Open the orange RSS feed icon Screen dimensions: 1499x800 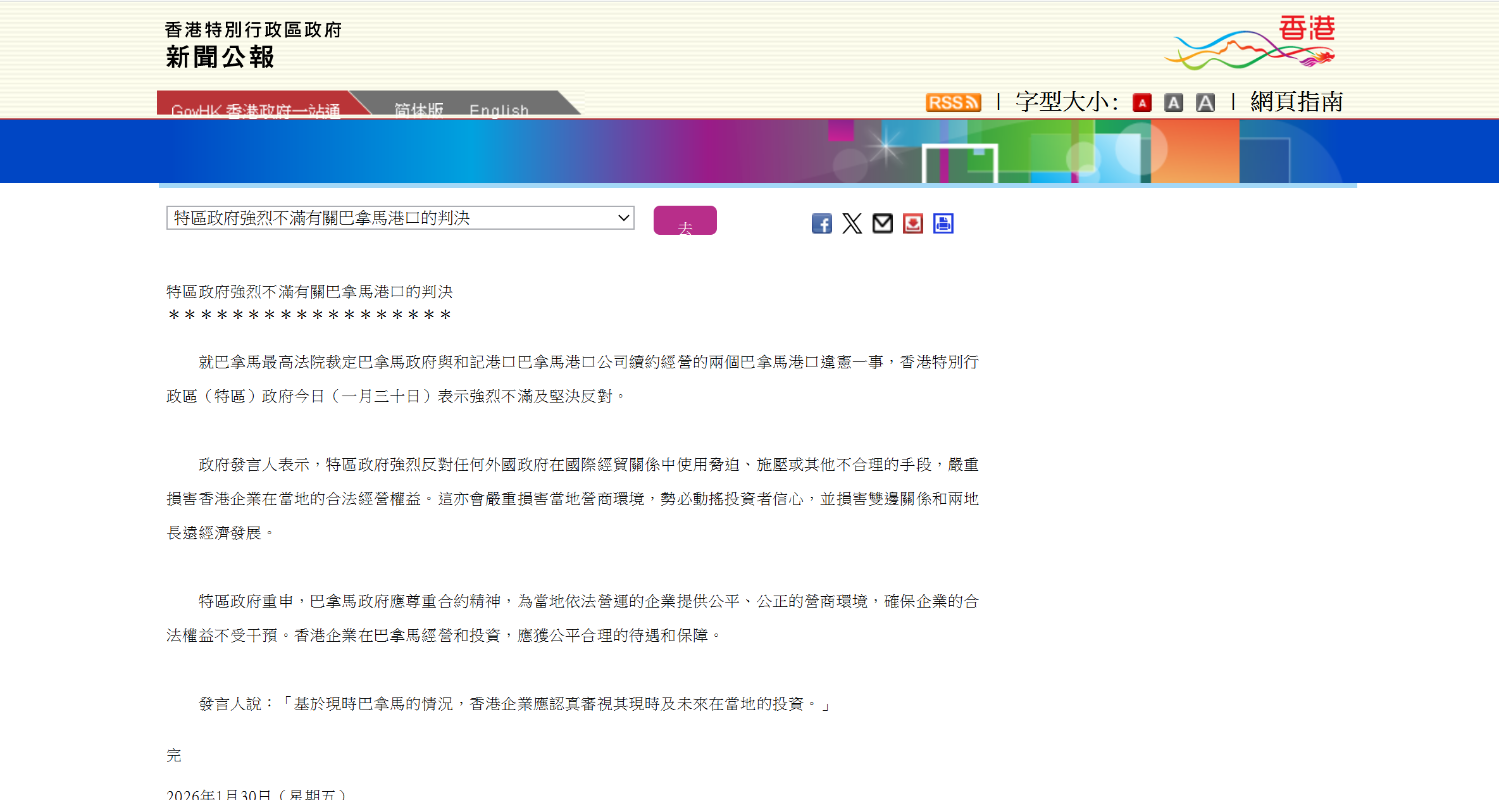952,102
